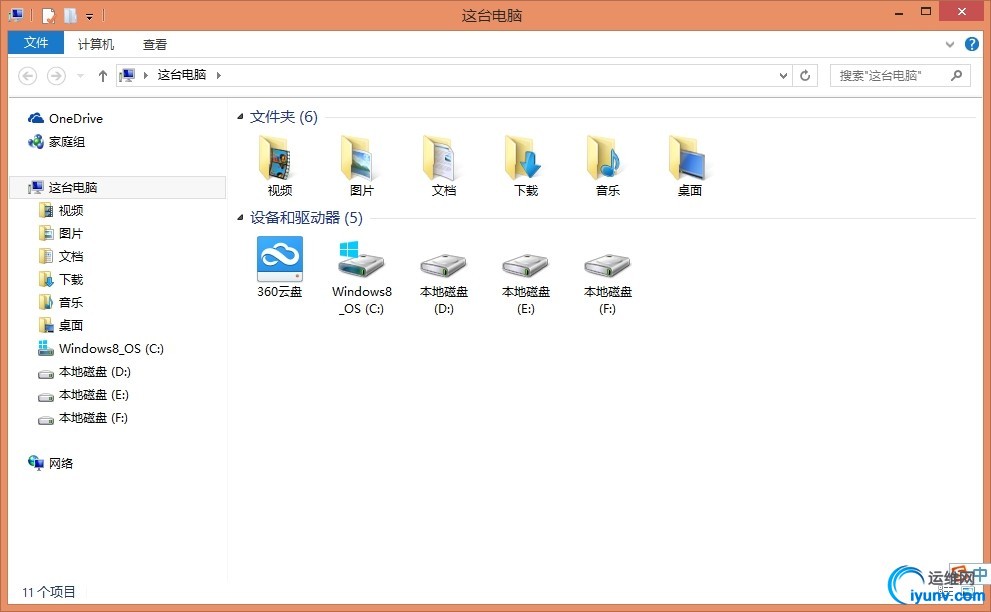This screenshot has height=612, width=991.
Task: Select 本地磁盘 (D:) in sidebar tree
Action: click(84, 372)
